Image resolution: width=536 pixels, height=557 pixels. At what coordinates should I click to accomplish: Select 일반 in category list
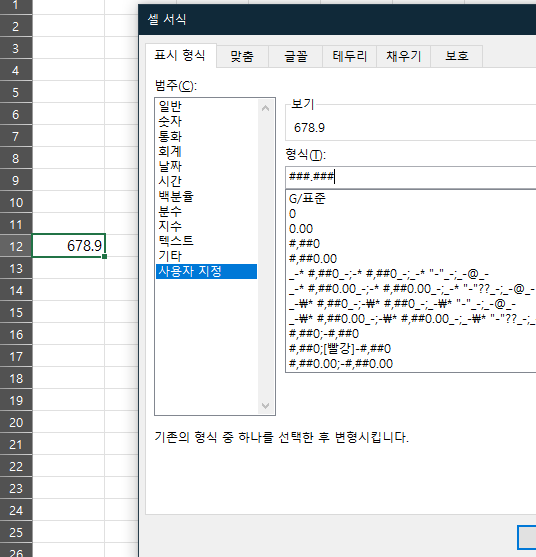[x=206, y=106]
